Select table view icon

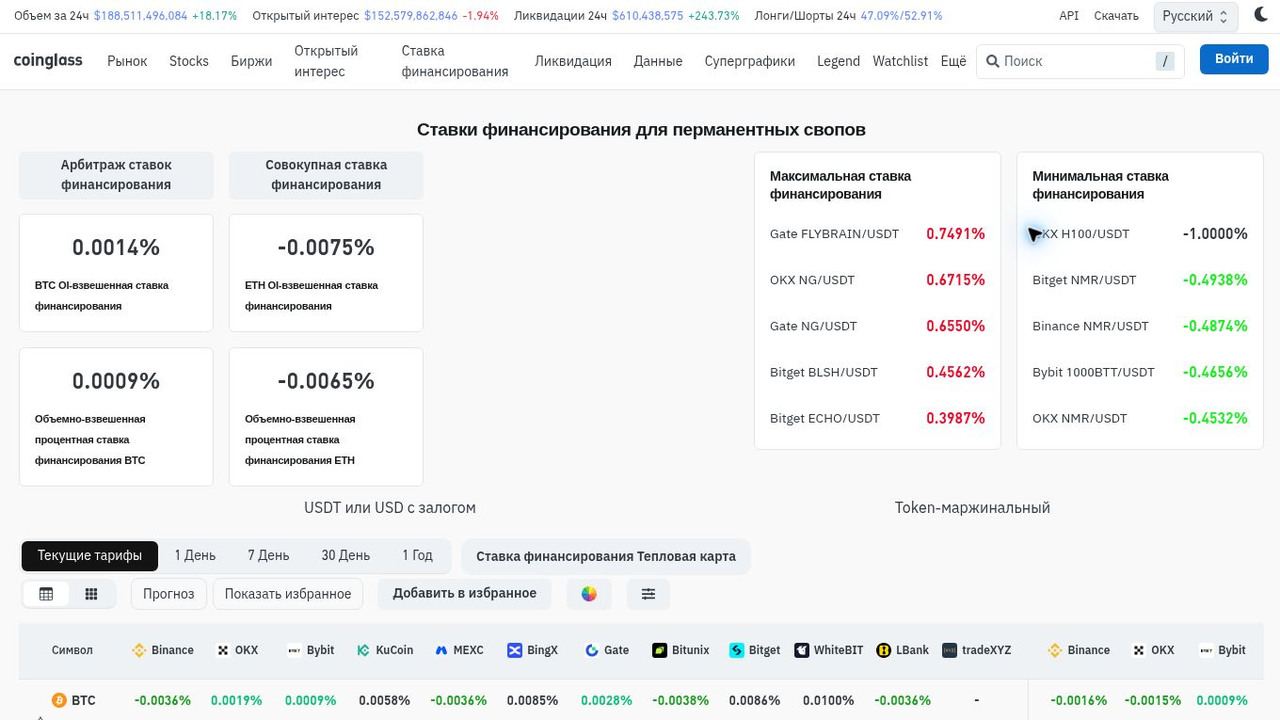click(x=46, y=594)
